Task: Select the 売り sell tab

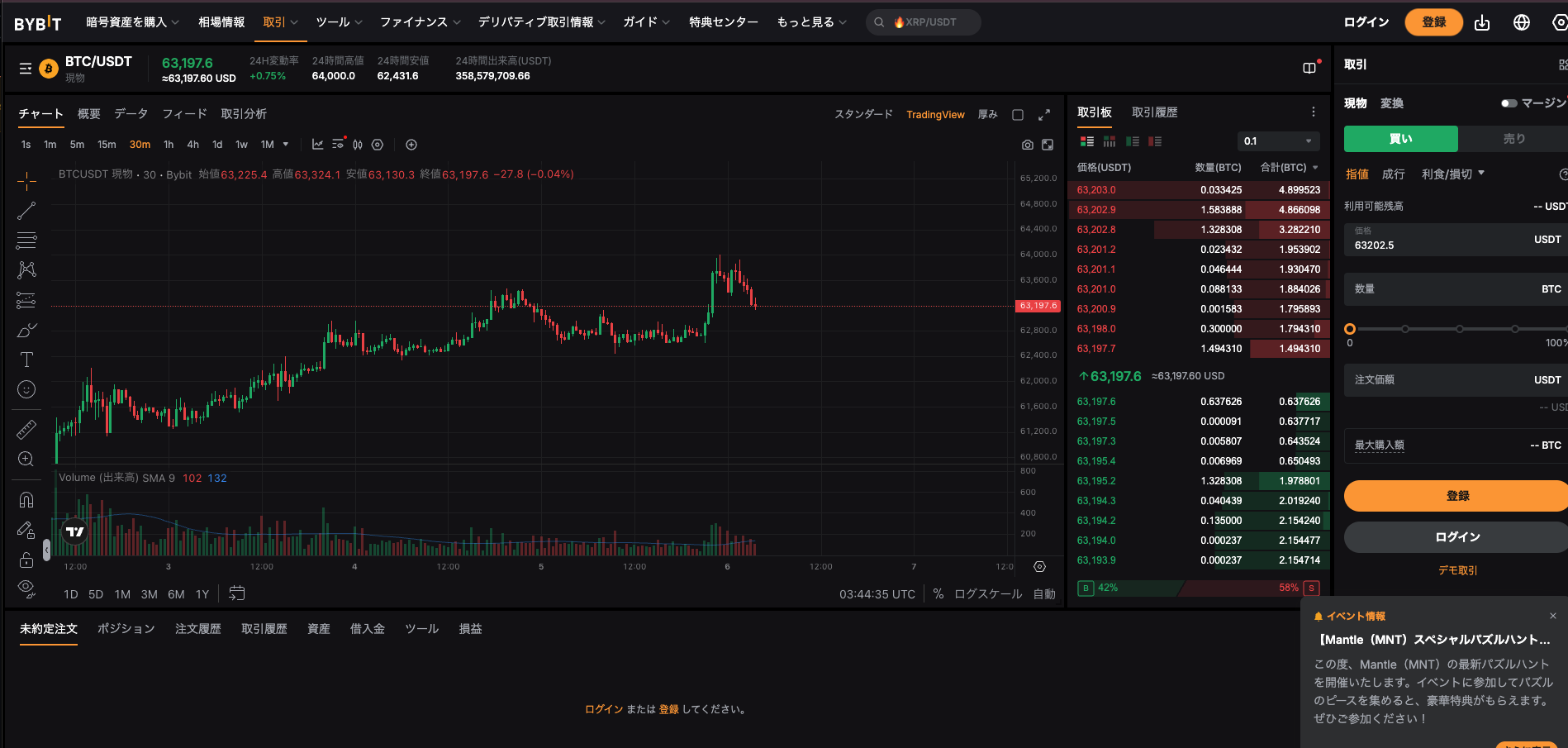Action: click(1513, 139)
